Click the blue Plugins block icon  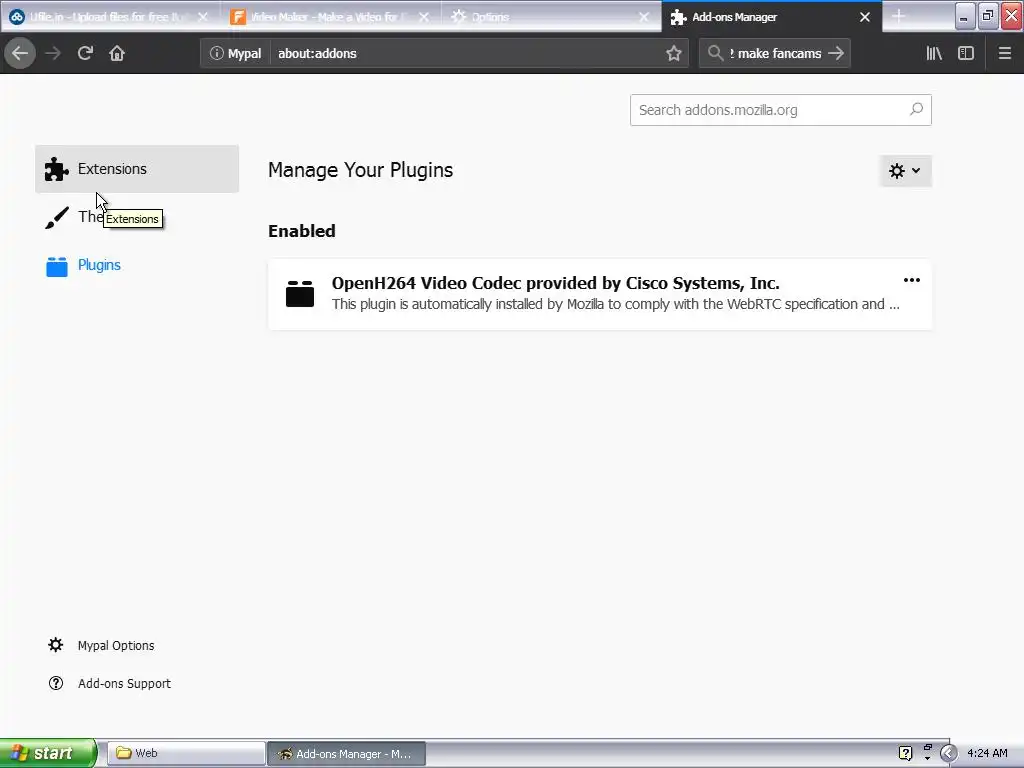[x=57, y=266]
